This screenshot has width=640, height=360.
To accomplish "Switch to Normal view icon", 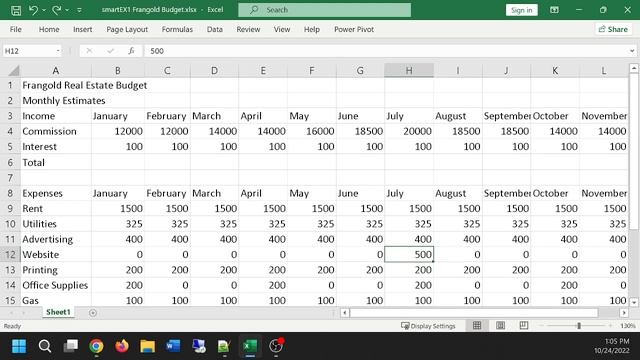I will click(477, 325).
